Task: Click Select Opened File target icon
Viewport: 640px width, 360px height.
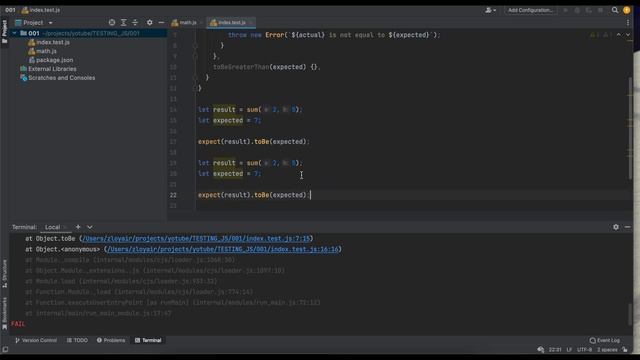Action: click(112, 22)
